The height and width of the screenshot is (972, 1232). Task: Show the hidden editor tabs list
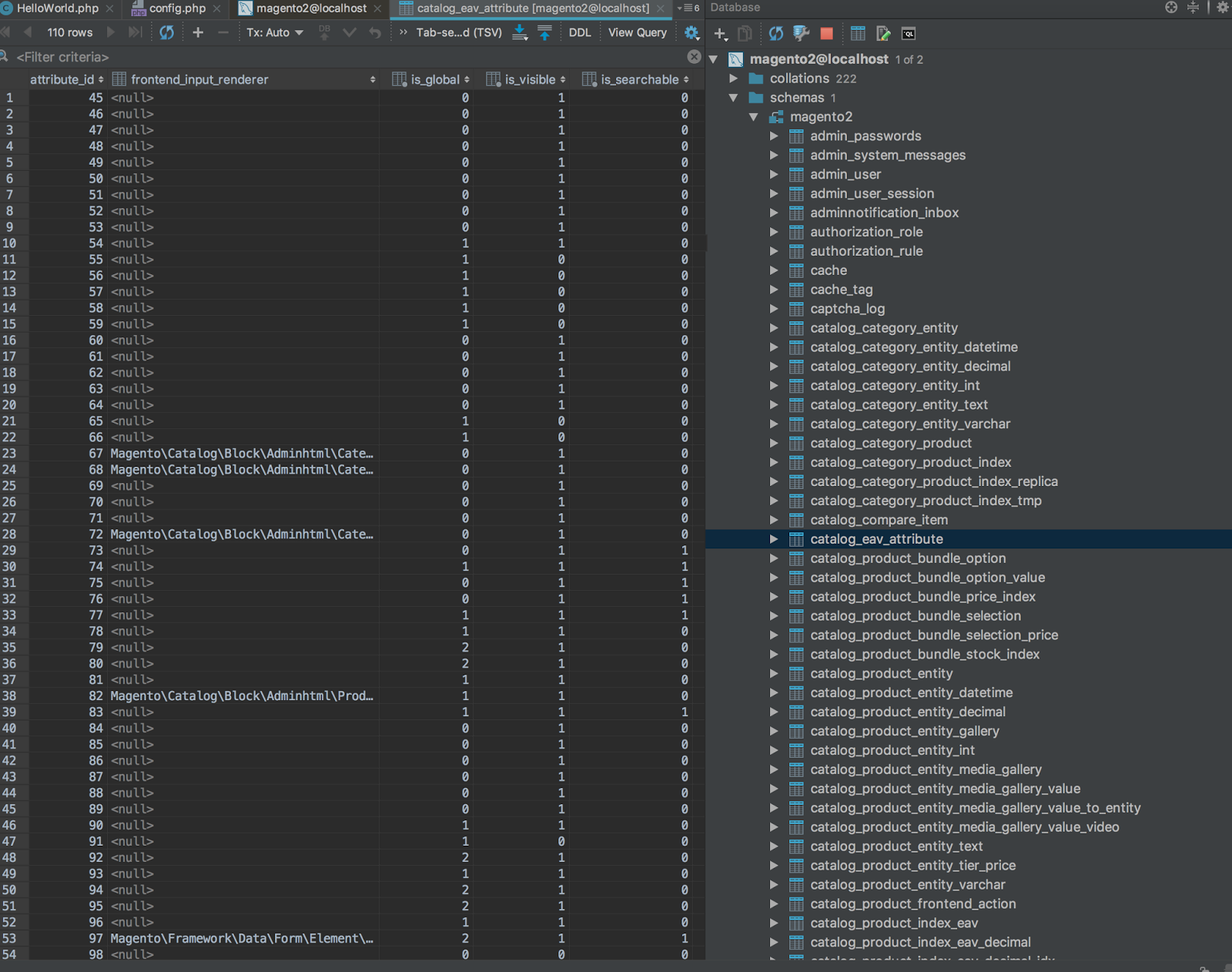[x=688, y=8]
